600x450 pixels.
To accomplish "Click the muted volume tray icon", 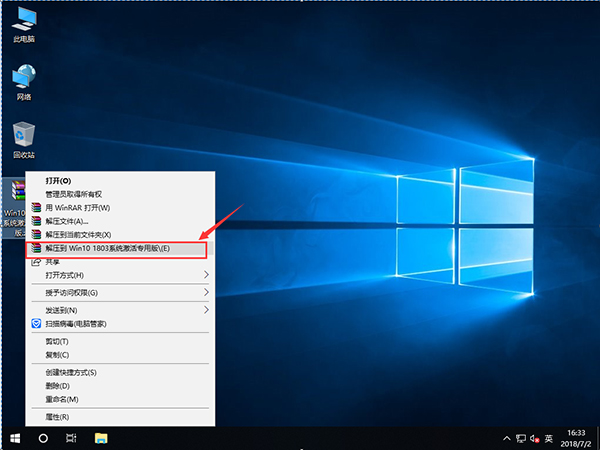I will click(535, 439).
